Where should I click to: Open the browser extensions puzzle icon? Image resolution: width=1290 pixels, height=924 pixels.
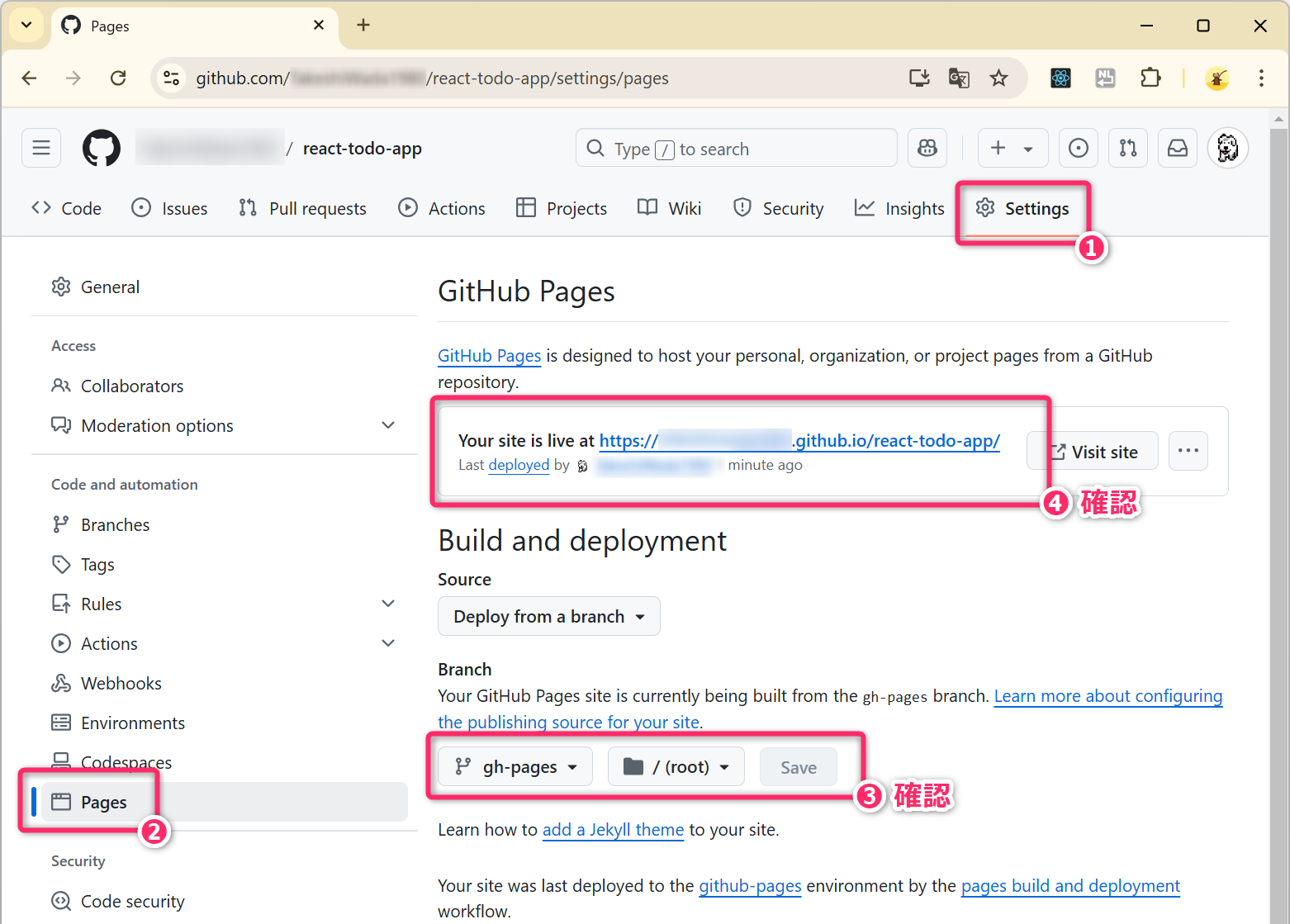pos(1150,78)
